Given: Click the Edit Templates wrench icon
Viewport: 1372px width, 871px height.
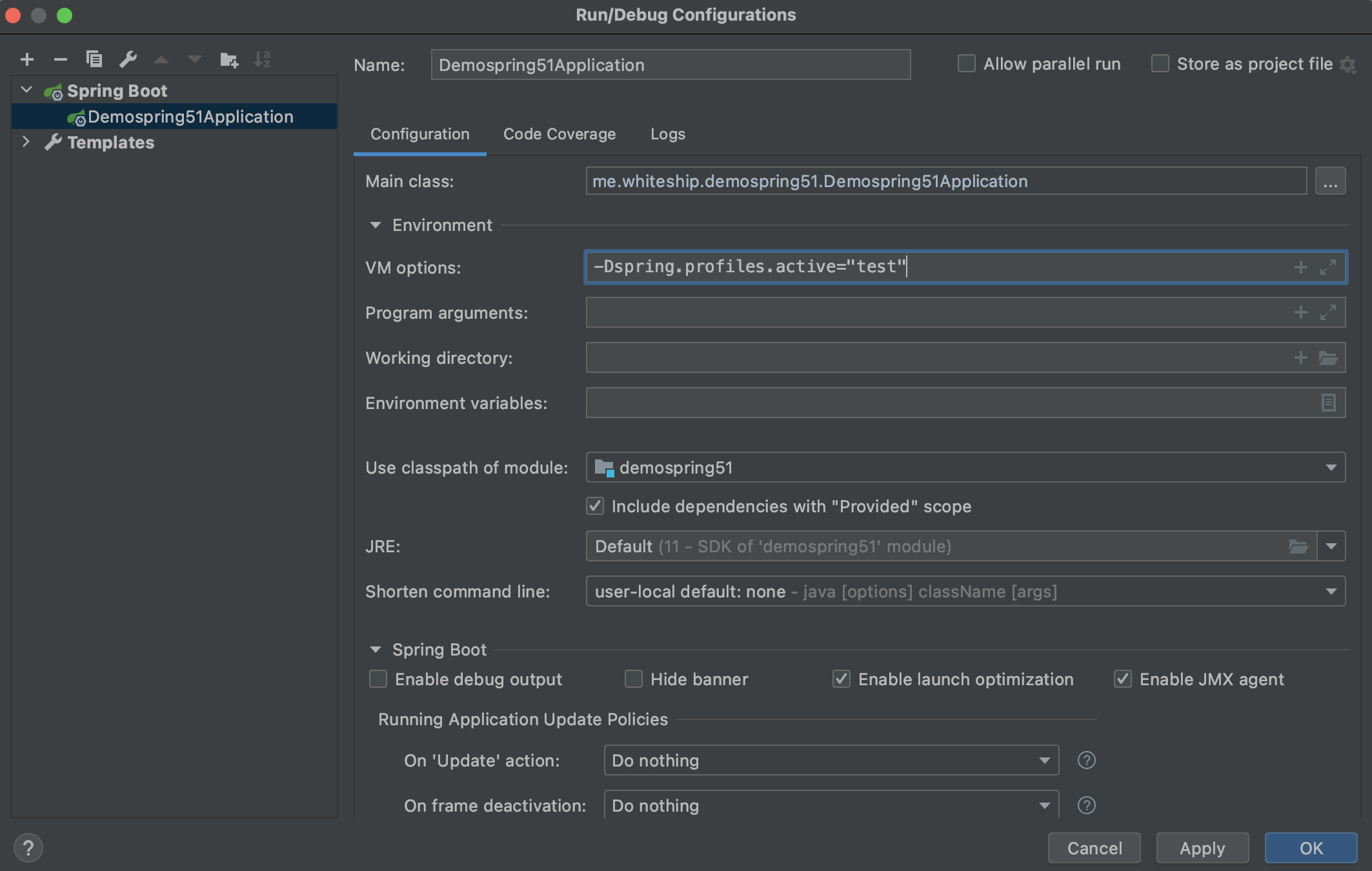Looking at the screenshot, I should [x=128, y=60].
